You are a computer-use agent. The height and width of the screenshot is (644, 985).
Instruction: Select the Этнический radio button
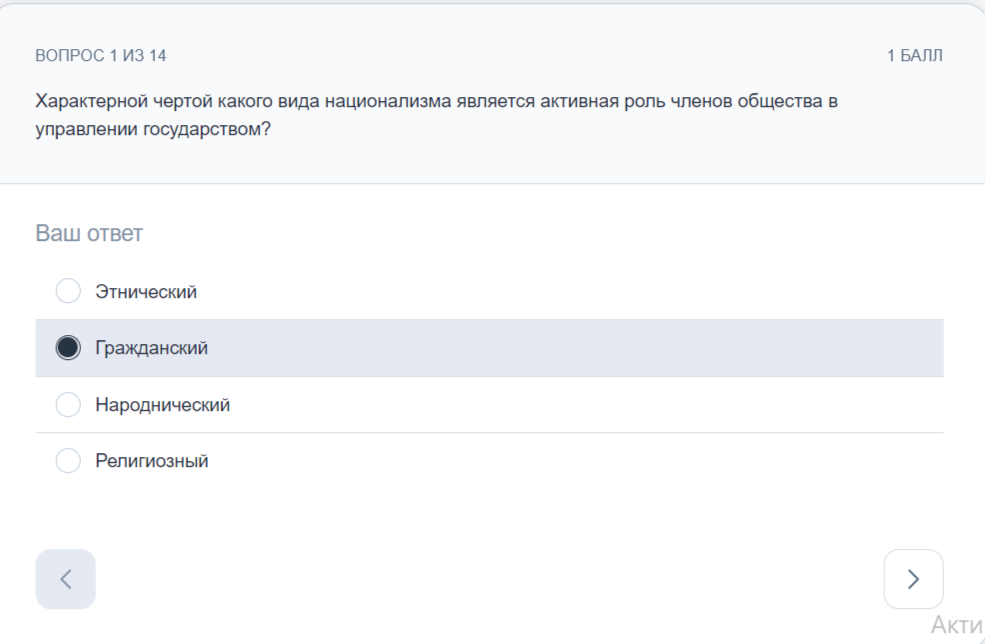coord(68,291)
